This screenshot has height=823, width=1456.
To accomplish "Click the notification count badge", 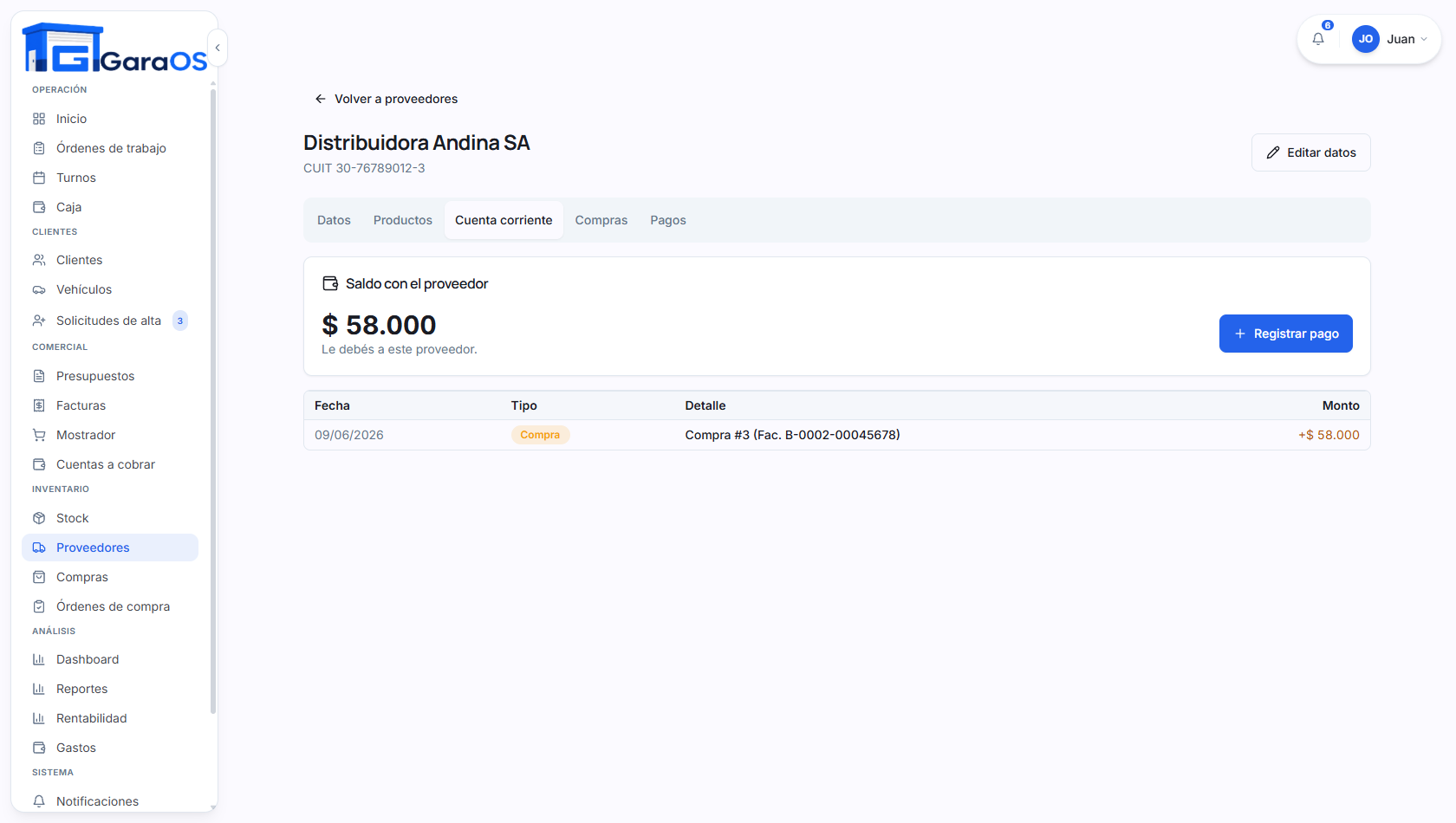I will coord(1328,25).
